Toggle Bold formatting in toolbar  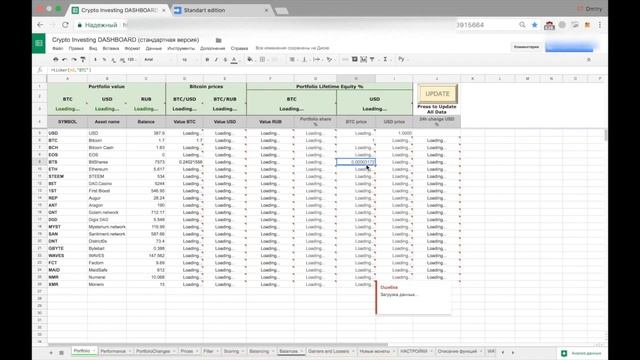207,60
